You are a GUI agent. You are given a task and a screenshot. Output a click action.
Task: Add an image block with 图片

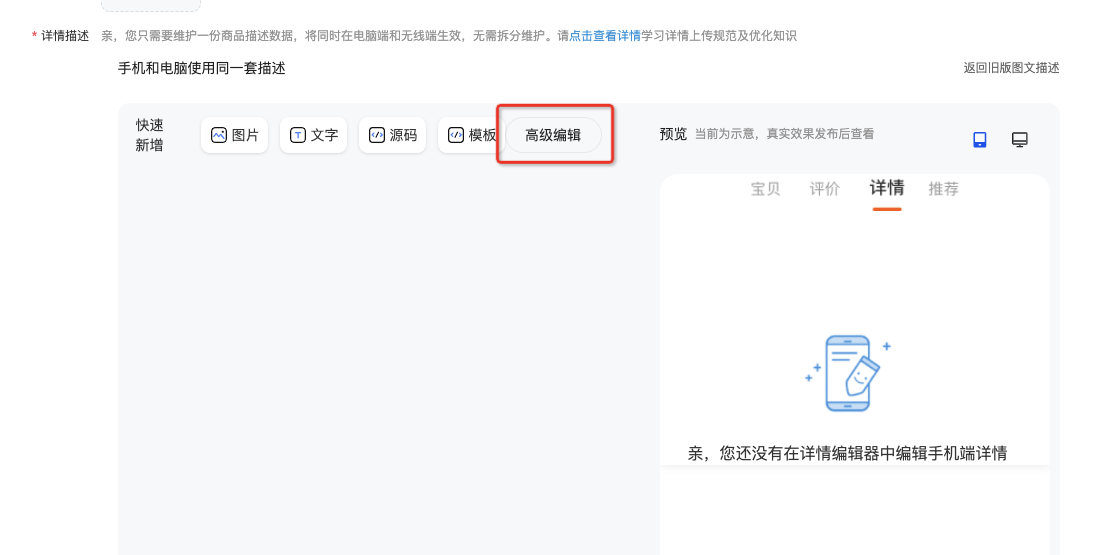click(x=234, y=135)
